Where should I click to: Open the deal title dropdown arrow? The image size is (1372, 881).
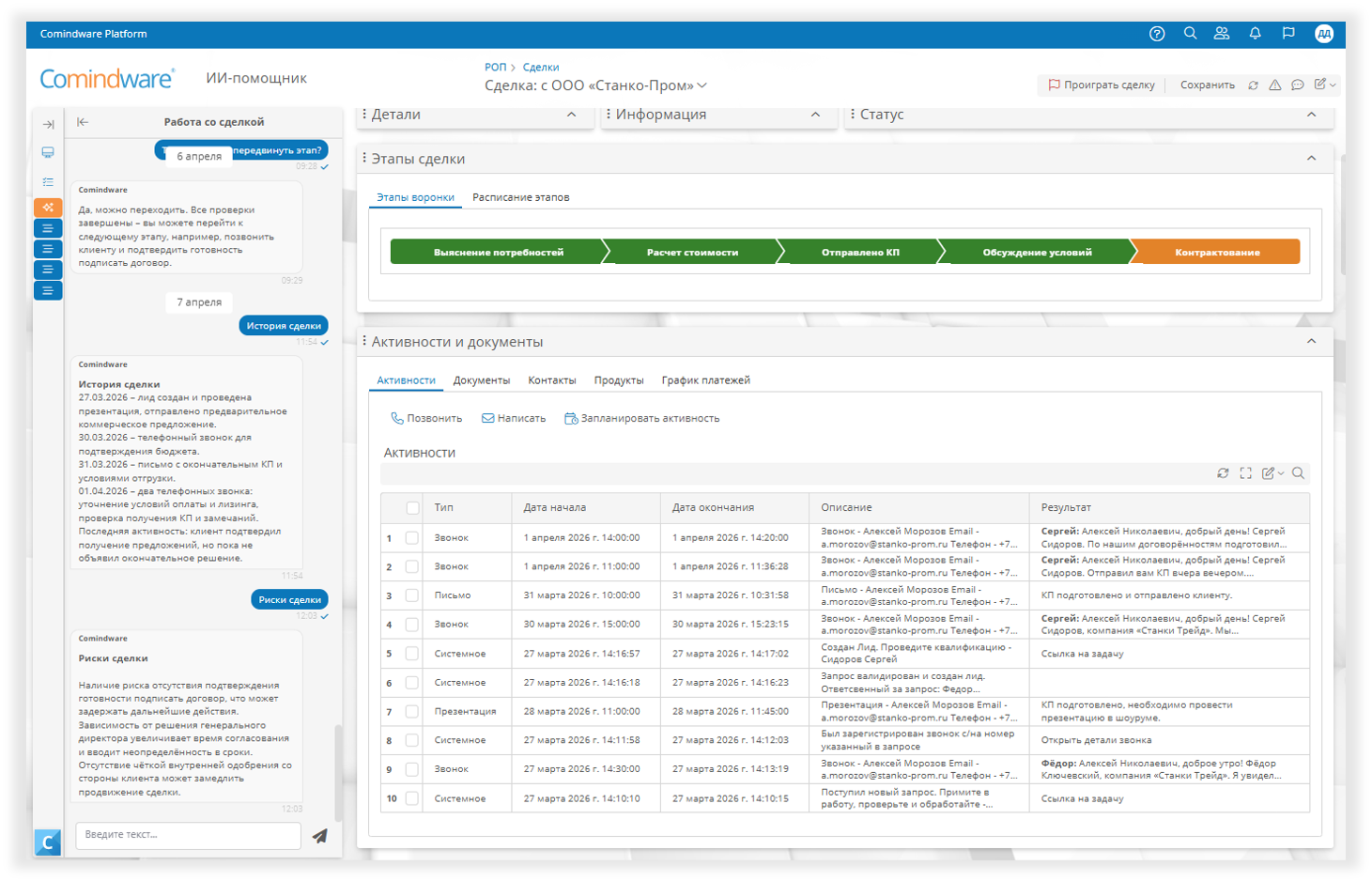tap(702, 85)
